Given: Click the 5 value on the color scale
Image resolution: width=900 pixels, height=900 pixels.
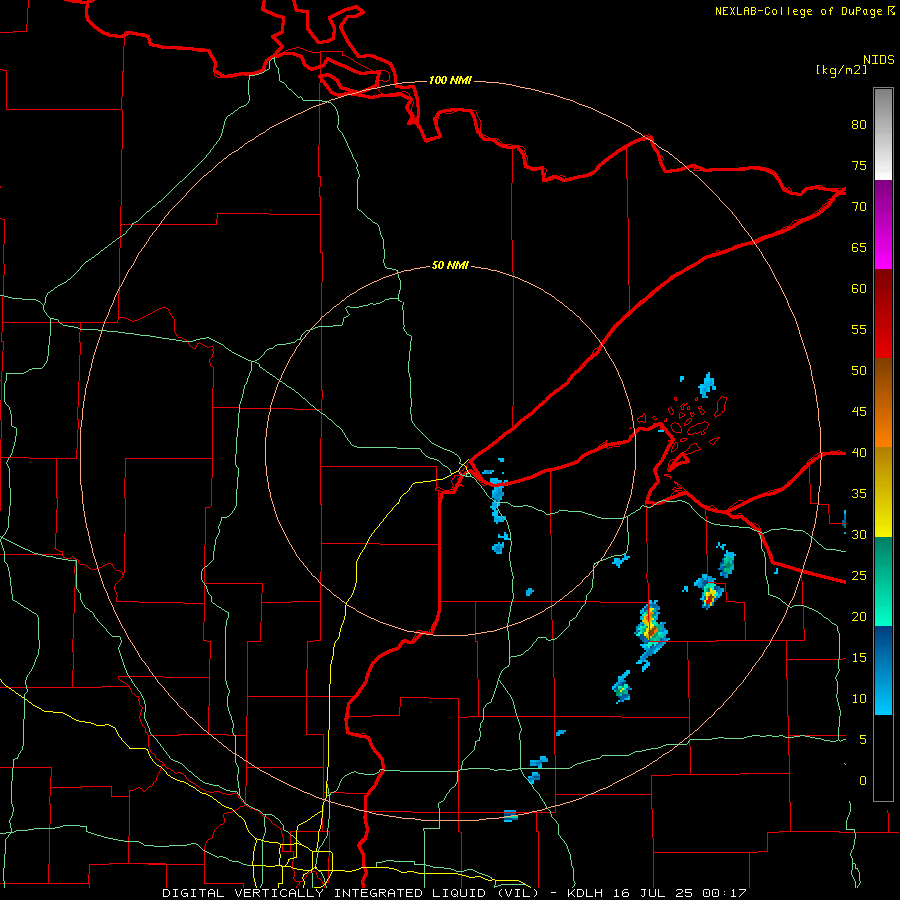Looking at the screenshot, I should 863,740.
